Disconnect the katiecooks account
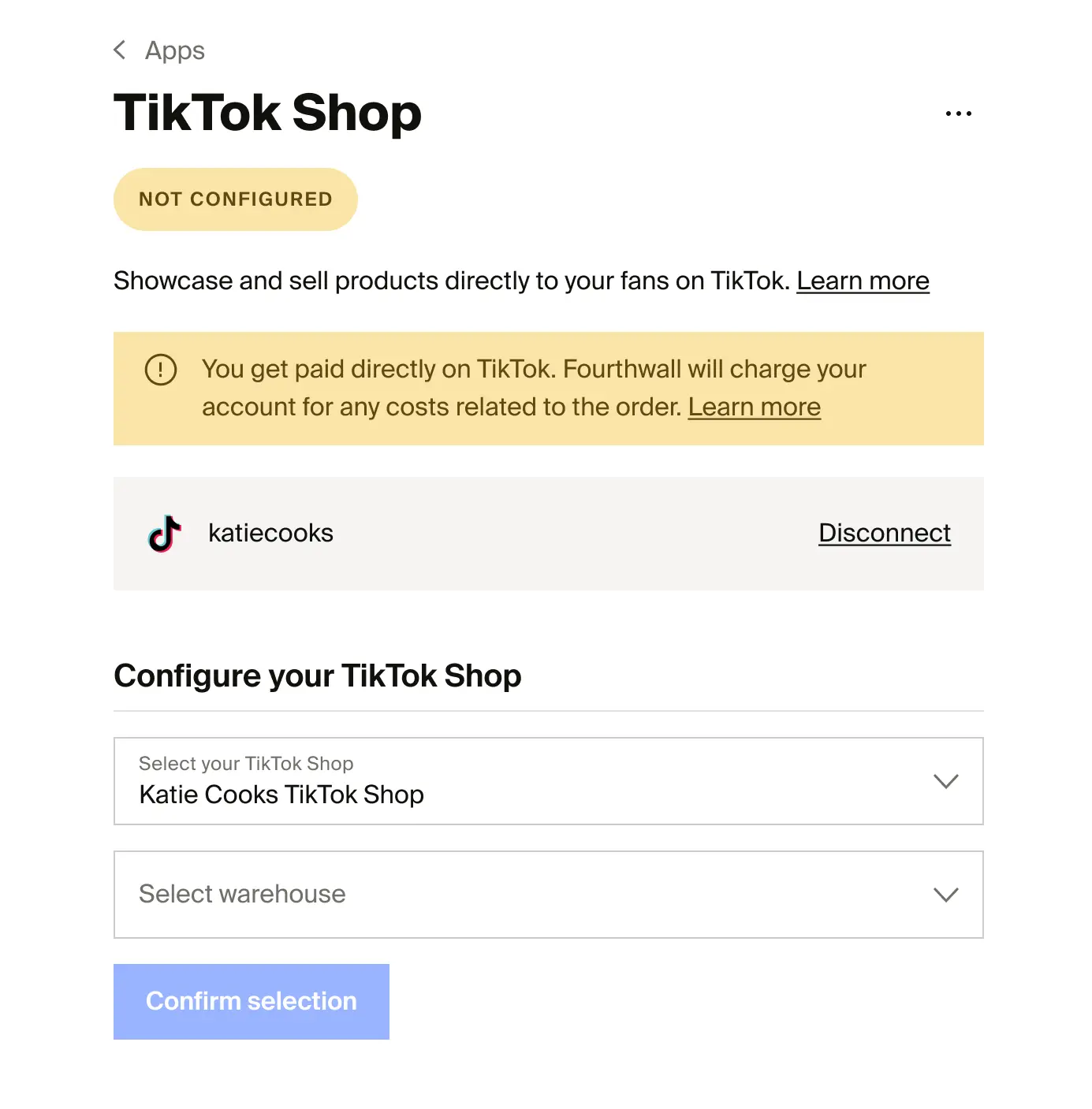The width and height of the screenshot is (1092, 1109). [x=884, y=533]
